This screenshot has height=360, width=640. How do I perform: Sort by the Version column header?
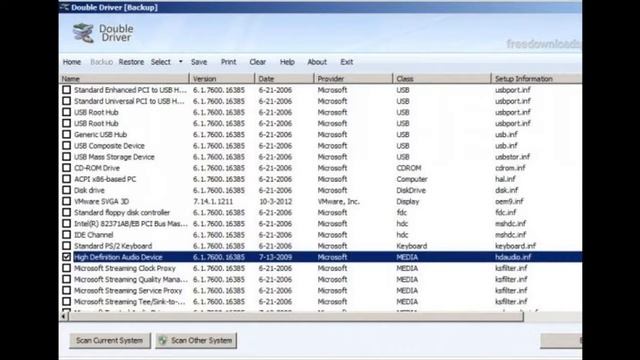pos(222,78)
